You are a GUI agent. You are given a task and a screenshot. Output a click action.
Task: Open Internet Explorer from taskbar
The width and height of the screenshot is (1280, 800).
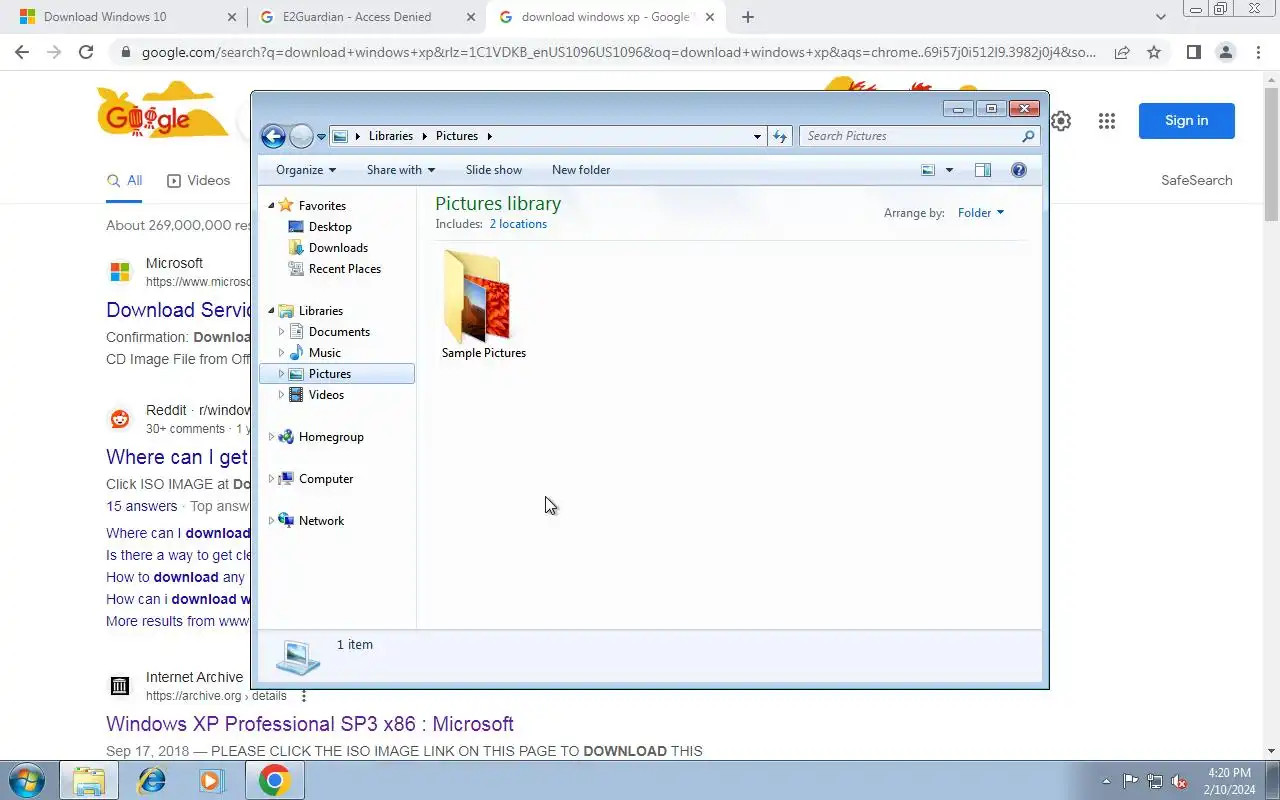[152, 780]
